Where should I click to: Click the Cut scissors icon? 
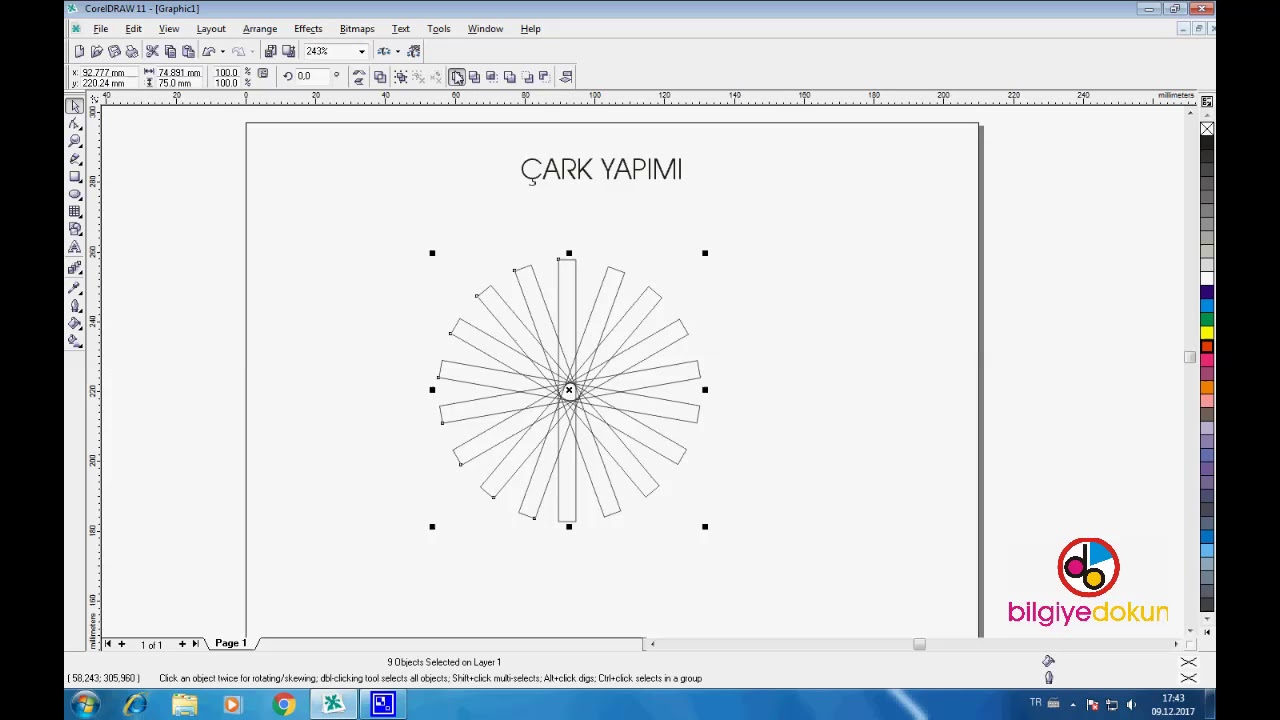[152, 51]
